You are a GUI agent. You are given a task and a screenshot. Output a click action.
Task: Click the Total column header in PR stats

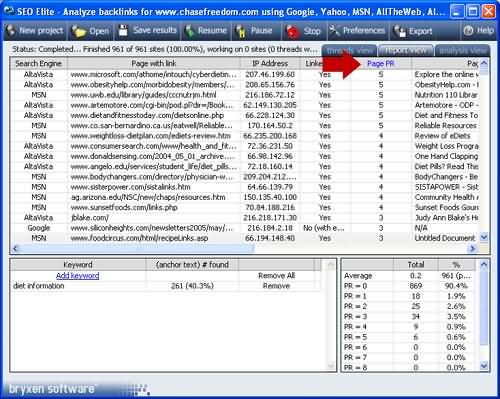416,265
